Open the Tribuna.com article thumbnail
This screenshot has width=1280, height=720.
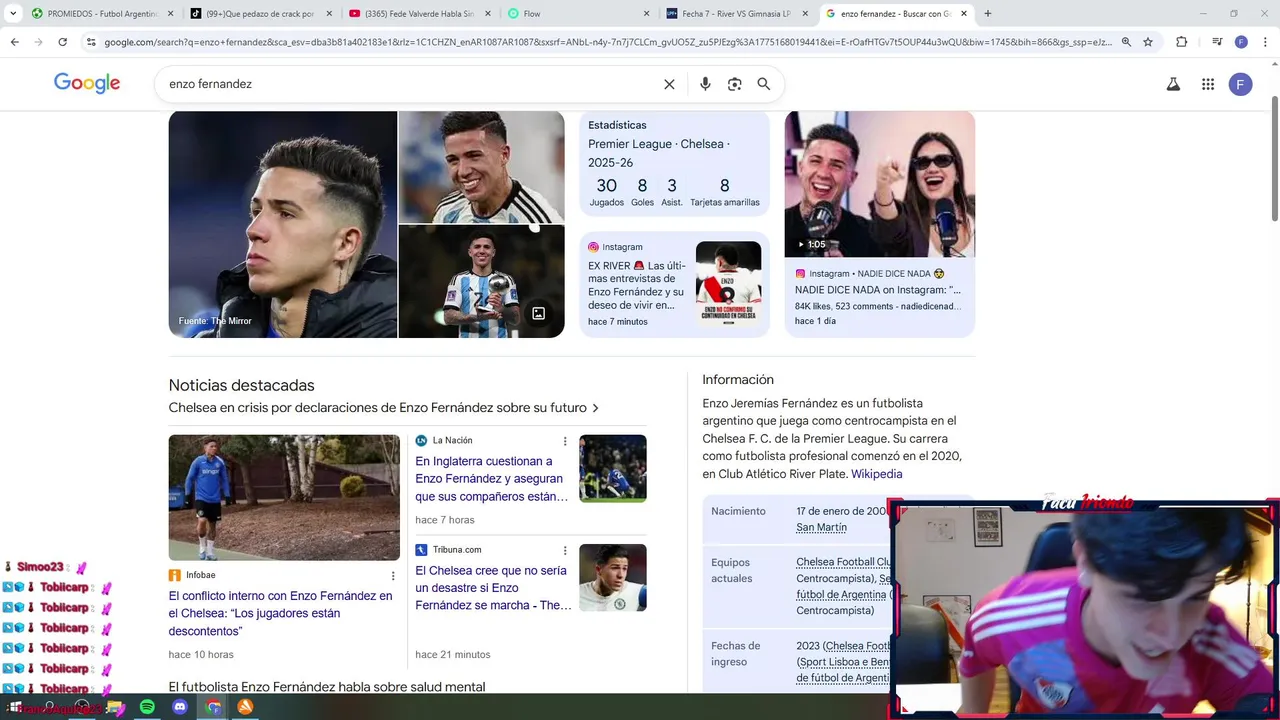pos(613,577)
